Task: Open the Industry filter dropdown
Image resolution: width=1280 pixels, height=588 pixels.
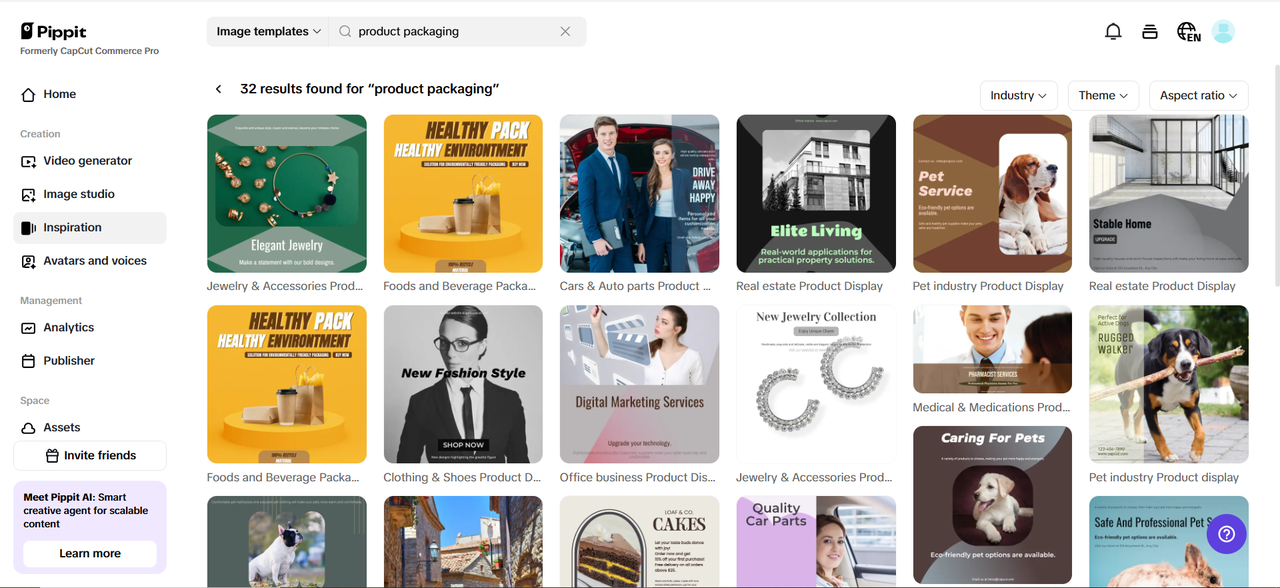Action: pyautogui.click(x=1018, y=96)
